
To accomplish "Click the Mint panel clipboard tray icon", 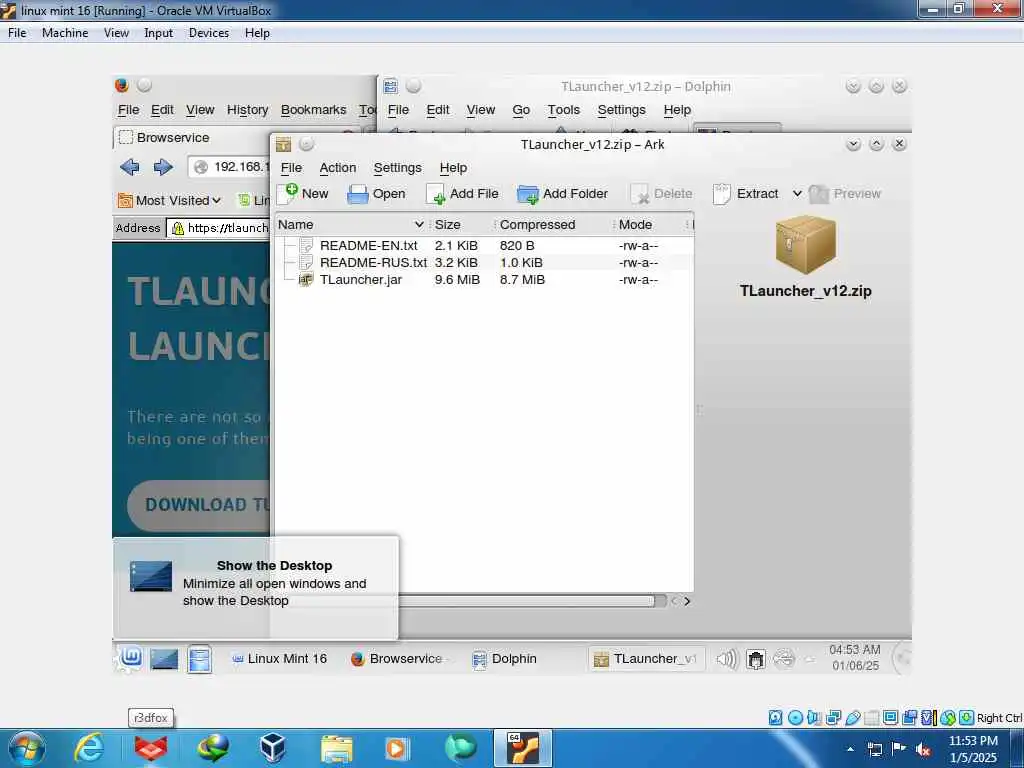I will (756, 660).
